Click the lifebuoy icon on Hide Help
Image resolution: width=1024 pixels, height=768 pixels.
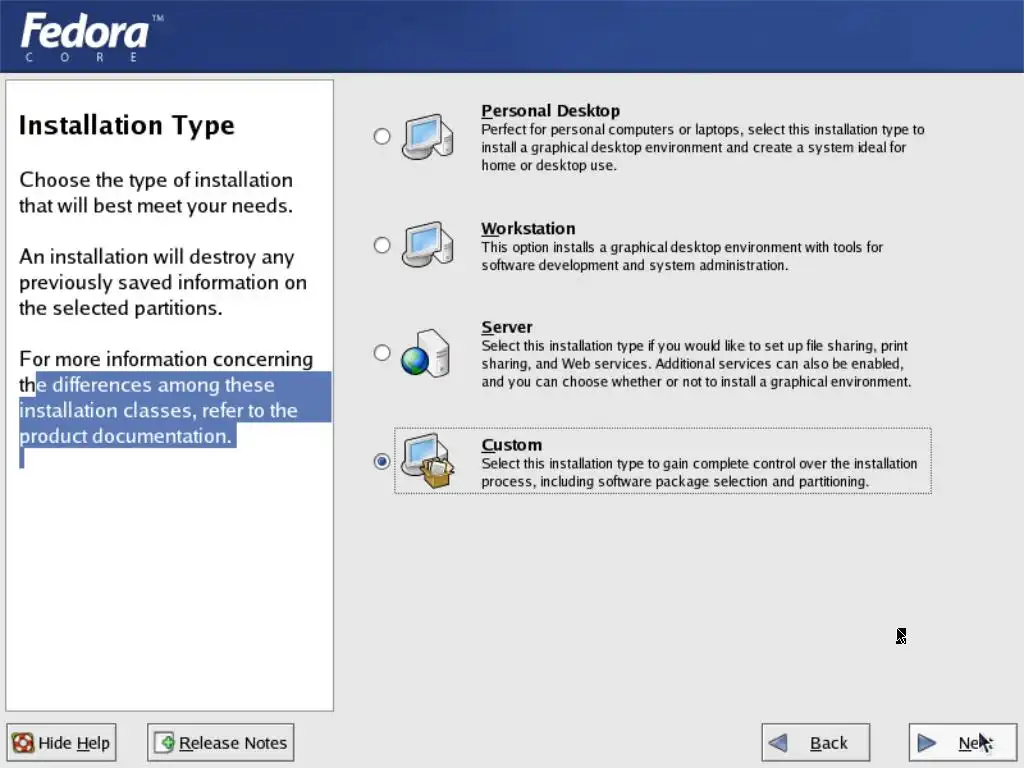point(23,743)
